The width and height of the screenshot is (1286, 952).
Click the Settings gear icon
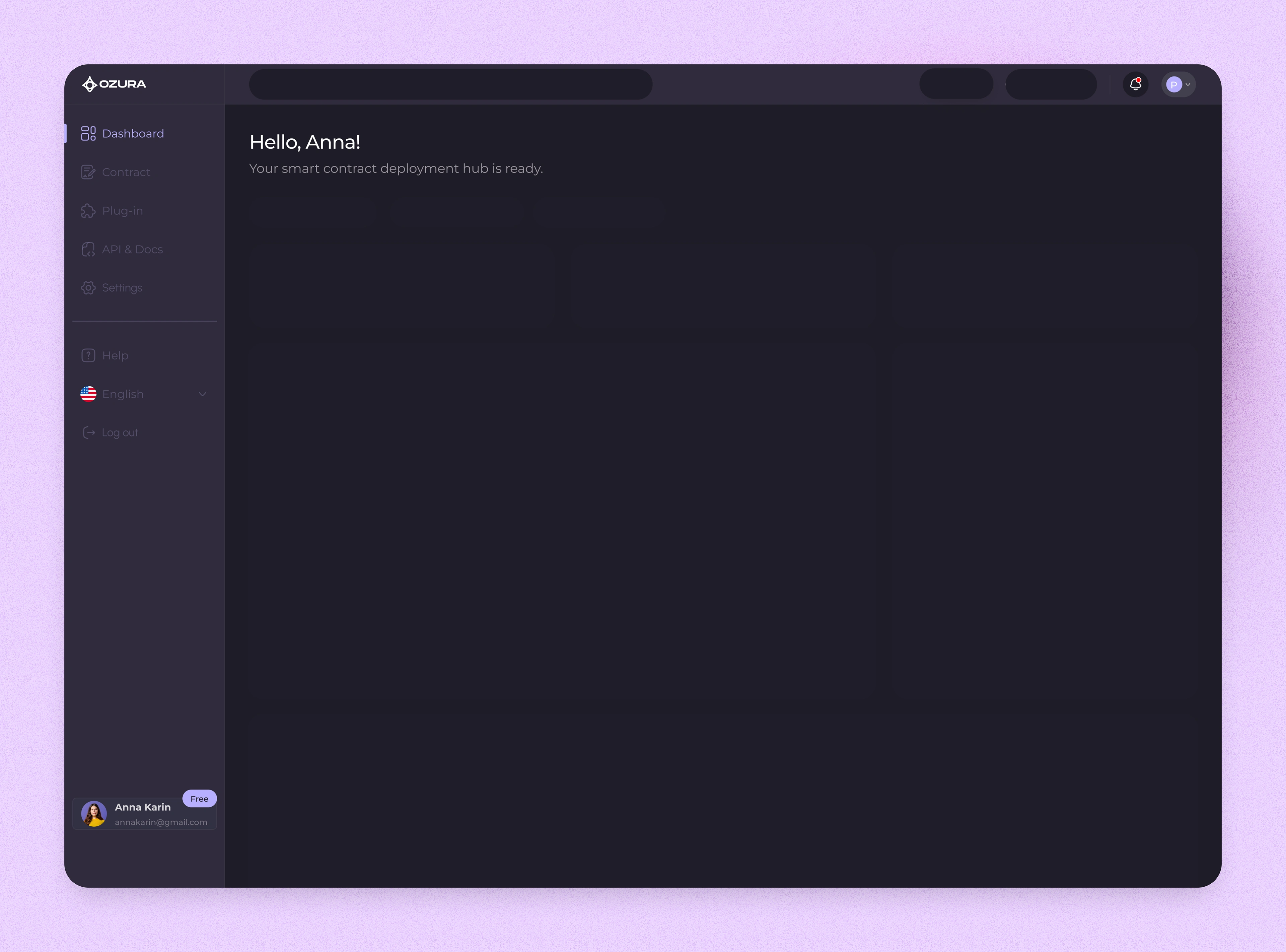coord(88,287)
